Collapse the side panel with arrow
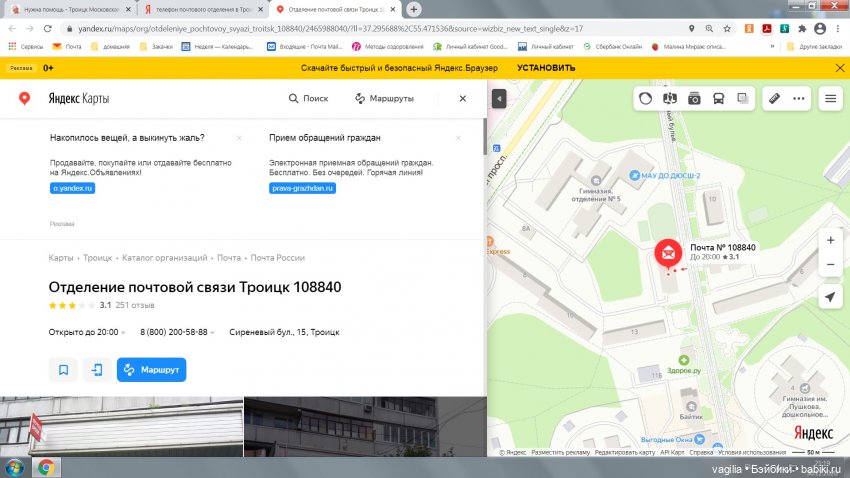Screen dimensions: 850x478 (499, 99)
